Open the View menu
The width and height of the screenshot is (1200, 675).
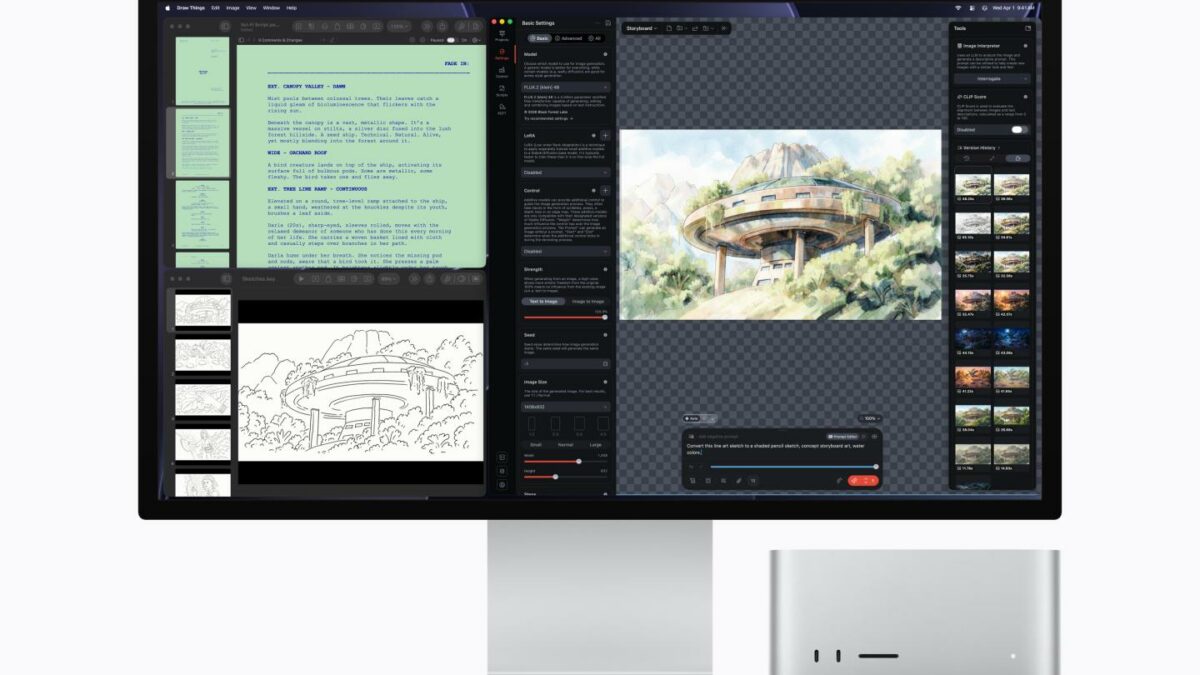click(252, 7)
